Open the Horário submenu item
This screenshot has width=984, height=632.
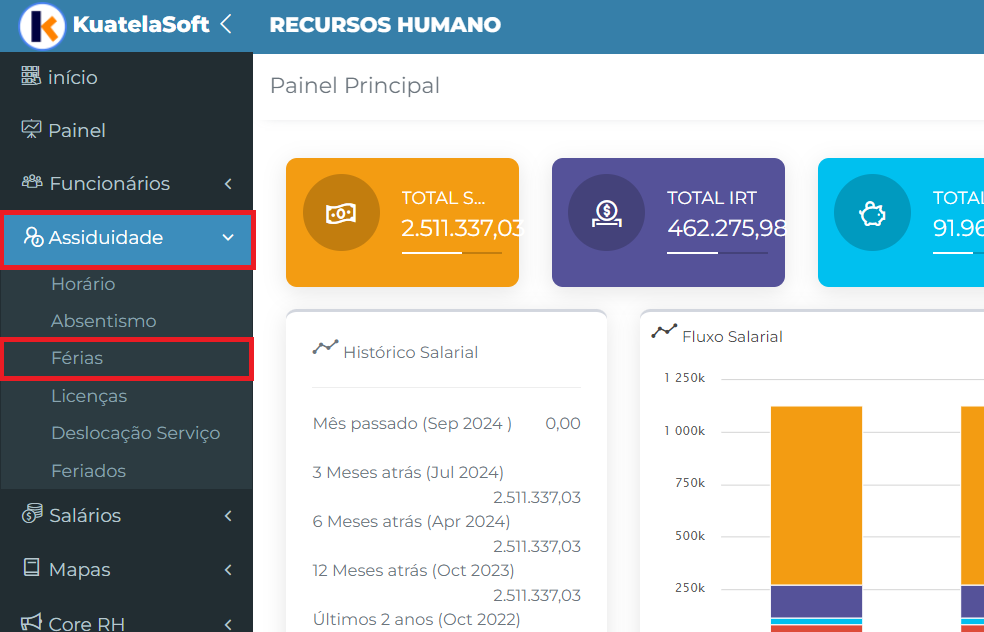[x=83, y=284]
